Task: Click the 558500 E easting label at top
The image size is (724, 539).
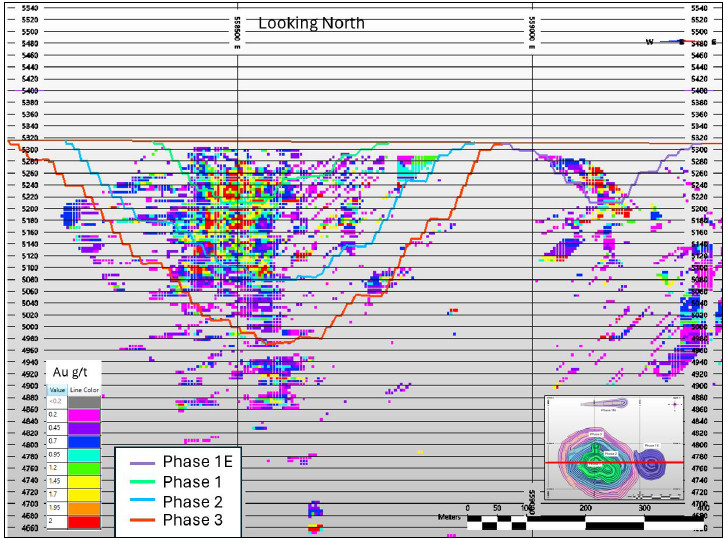Action: [x=237, y=32]
